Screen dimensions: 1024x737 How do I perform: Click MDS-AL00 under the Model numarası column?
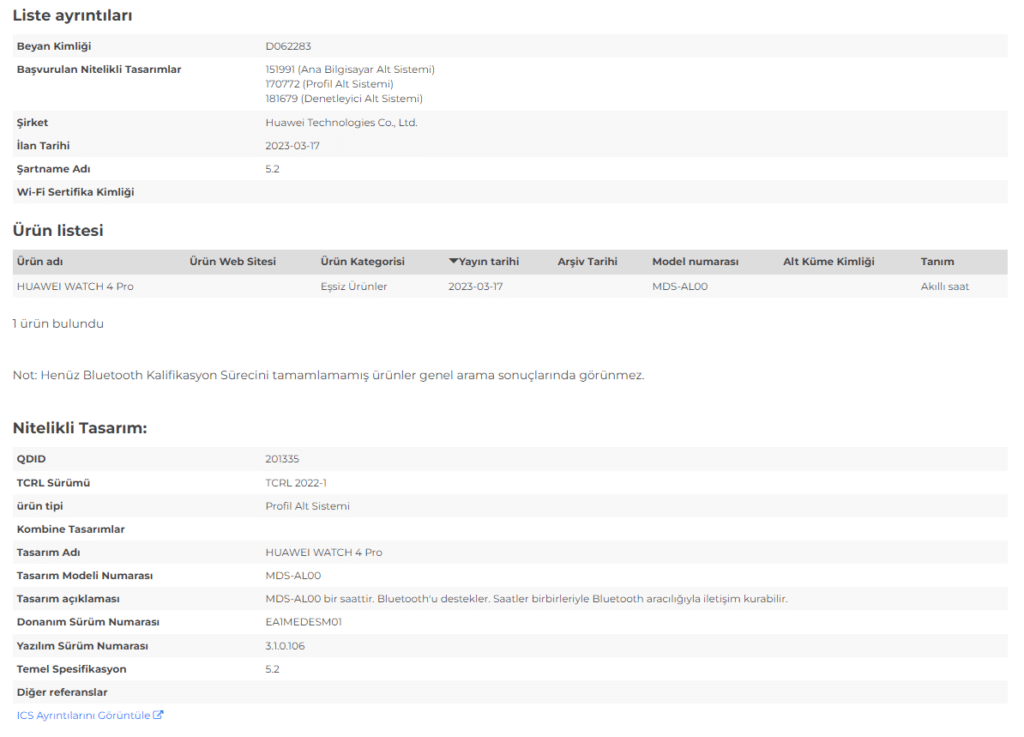680,287
